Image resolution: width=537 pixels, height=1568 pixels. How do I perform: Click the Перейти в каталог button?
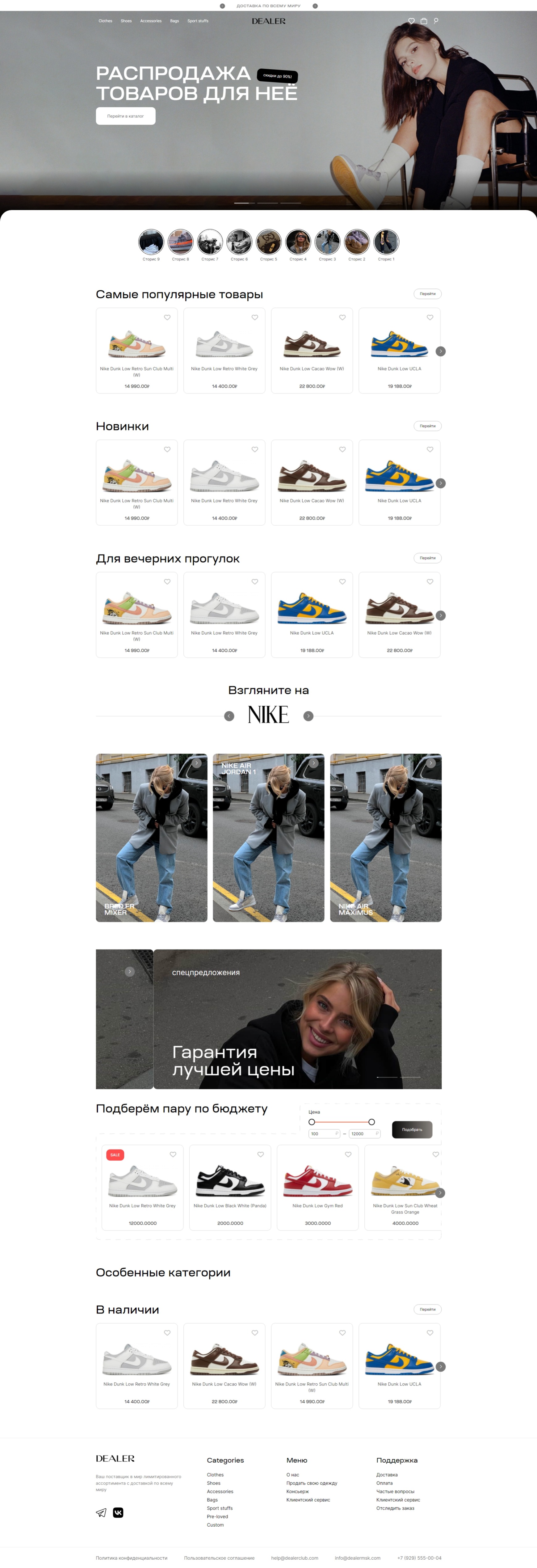click(x=125, y=116)
